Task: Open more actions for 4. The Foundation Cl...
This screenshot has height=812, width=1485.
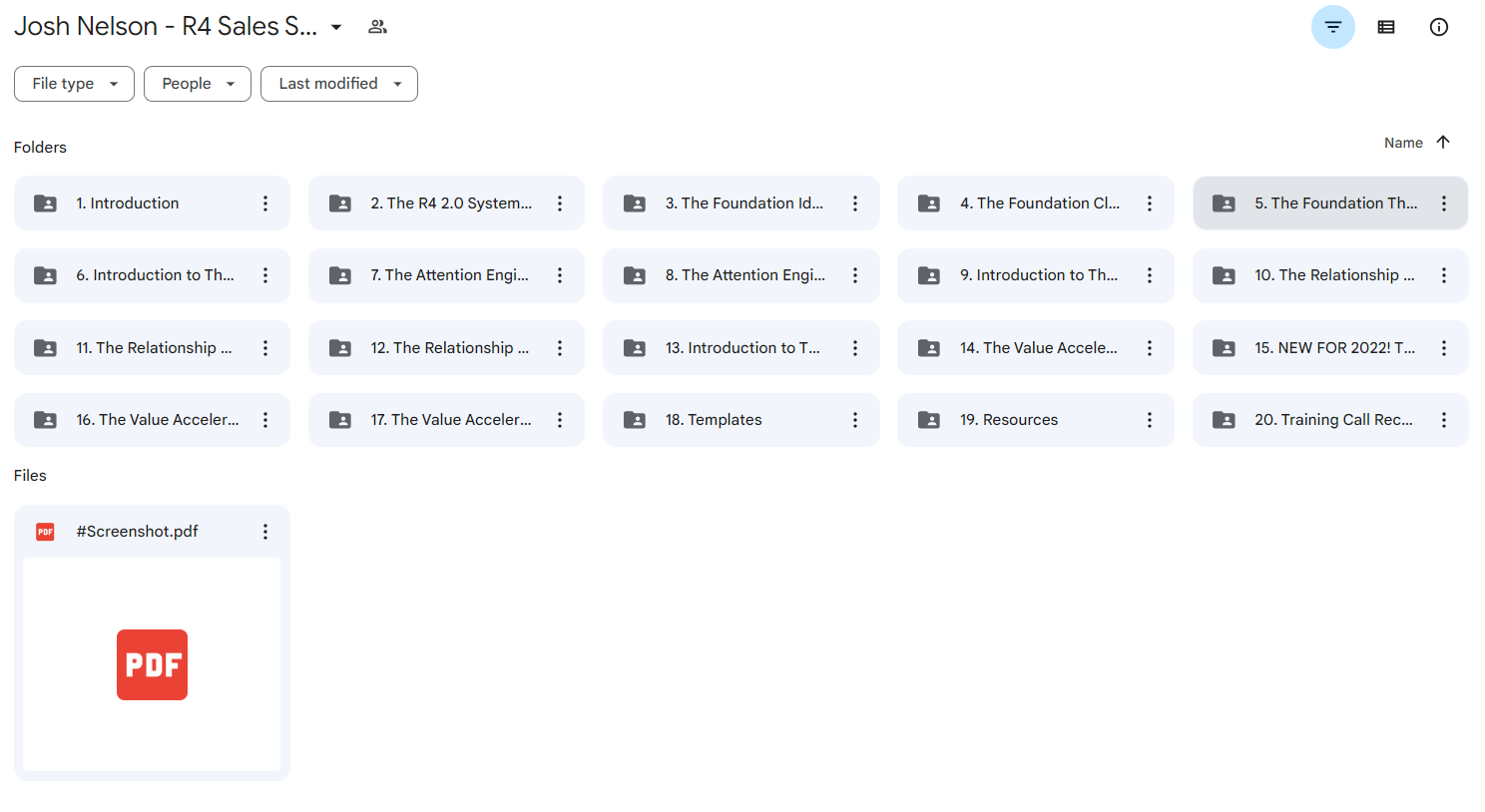Action: pyautogui.click(x=1150, y=203)
